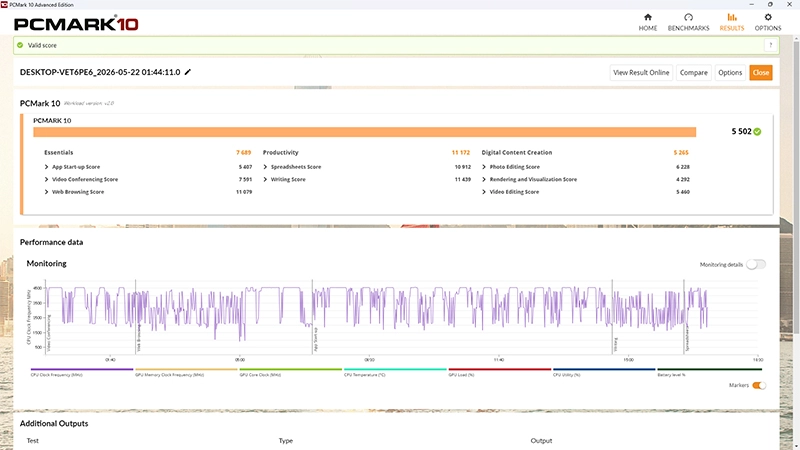This screenshot has width=800, height=450.
Task: Click the pencil icon to rename result
Action: pos(188,72)
